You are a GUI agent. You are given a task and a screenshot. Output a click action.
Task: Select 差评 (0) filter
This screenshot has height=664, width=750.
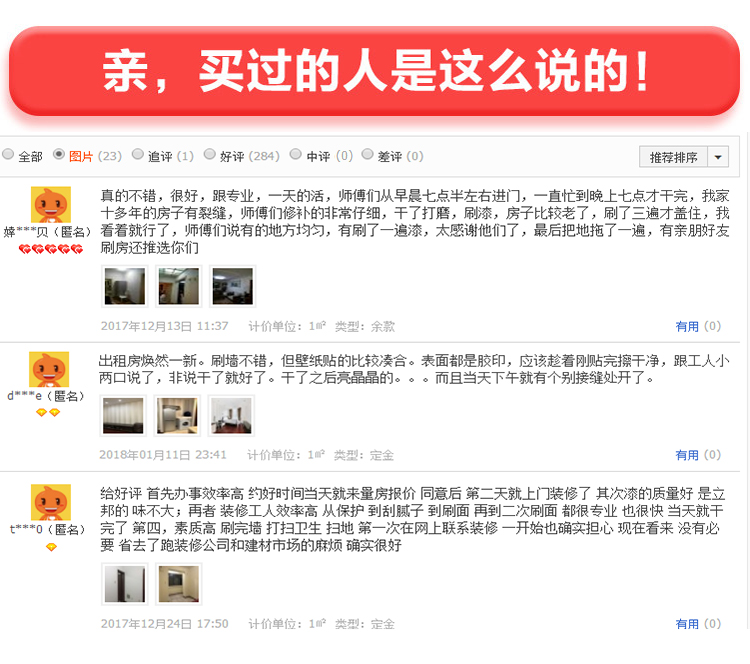pos(367,155)
